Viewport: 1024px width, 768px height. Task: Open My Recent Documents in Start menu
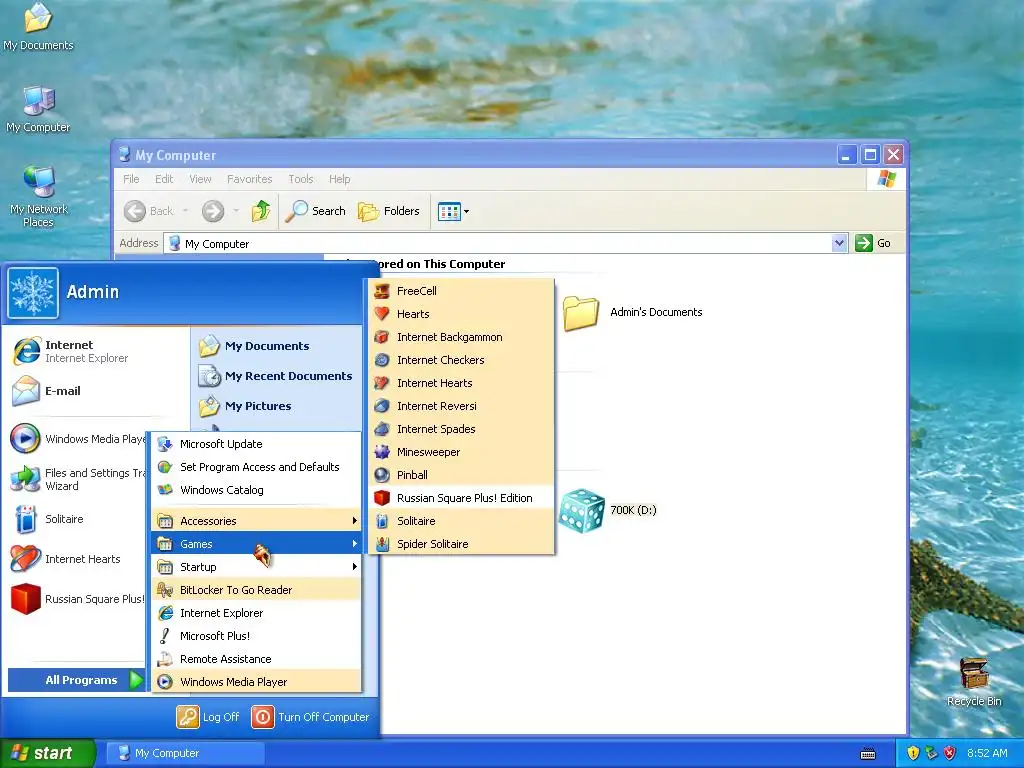(277, 376)
